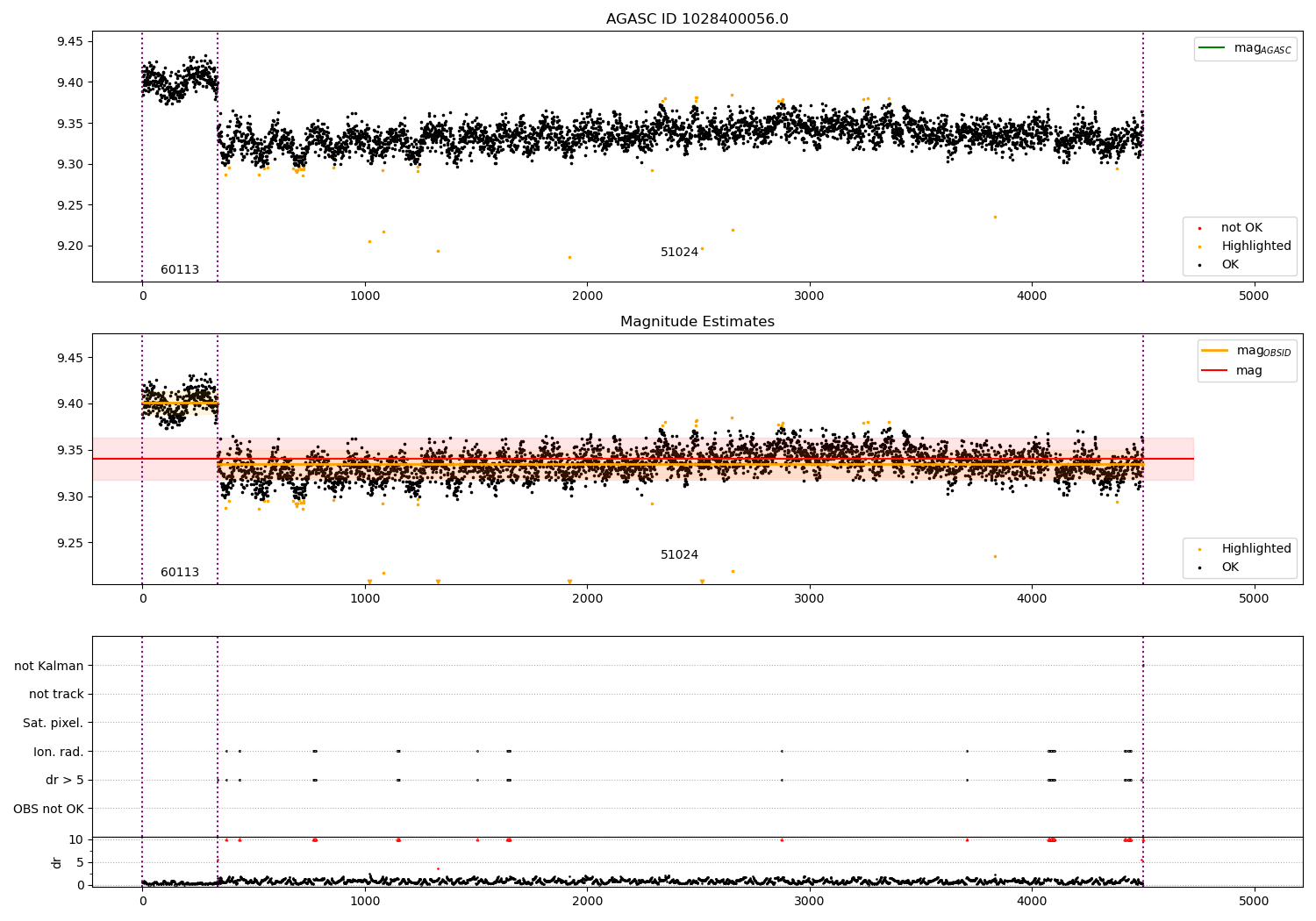Viewport: 1316px width, 921px height.
Task: Select the red-line "mag" legend entry
Action: (1232, 371)
